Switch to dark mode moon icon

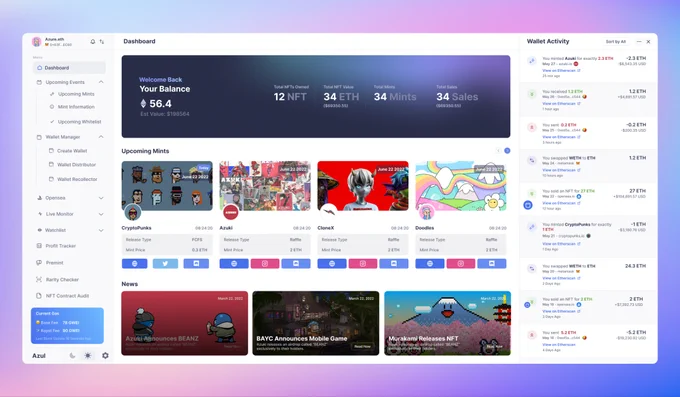[x=72, y=355]
